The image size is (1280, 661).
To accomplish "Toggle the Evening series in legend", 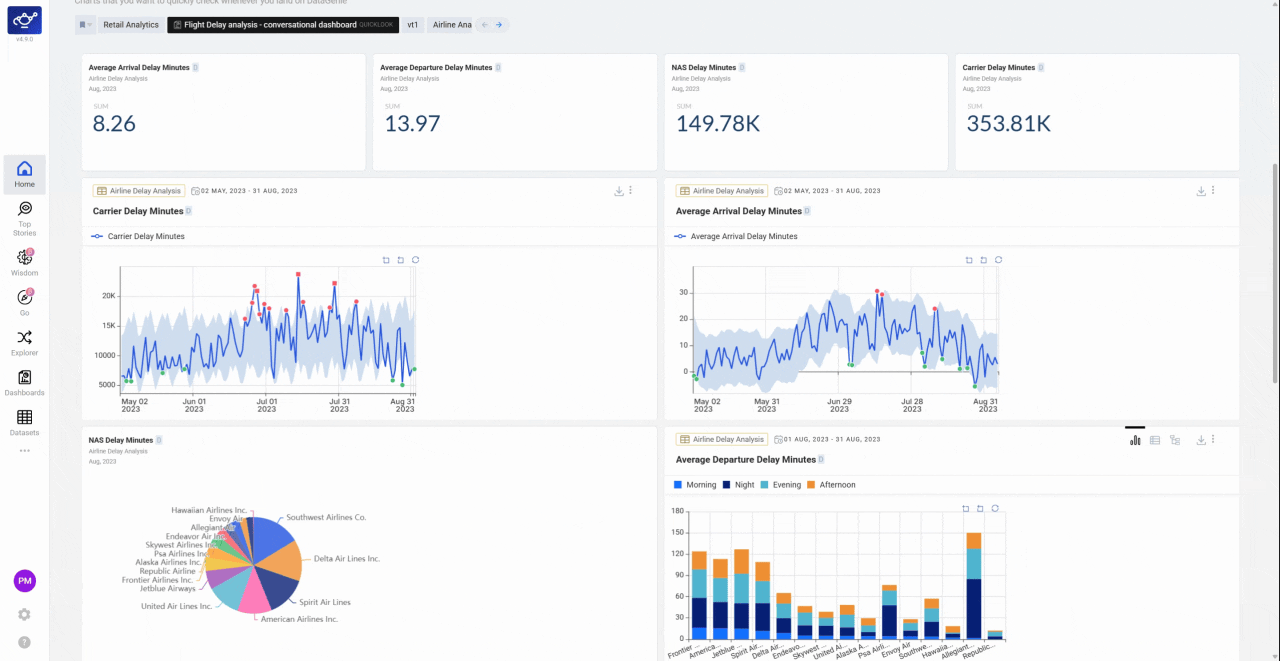I will [780, 485].
